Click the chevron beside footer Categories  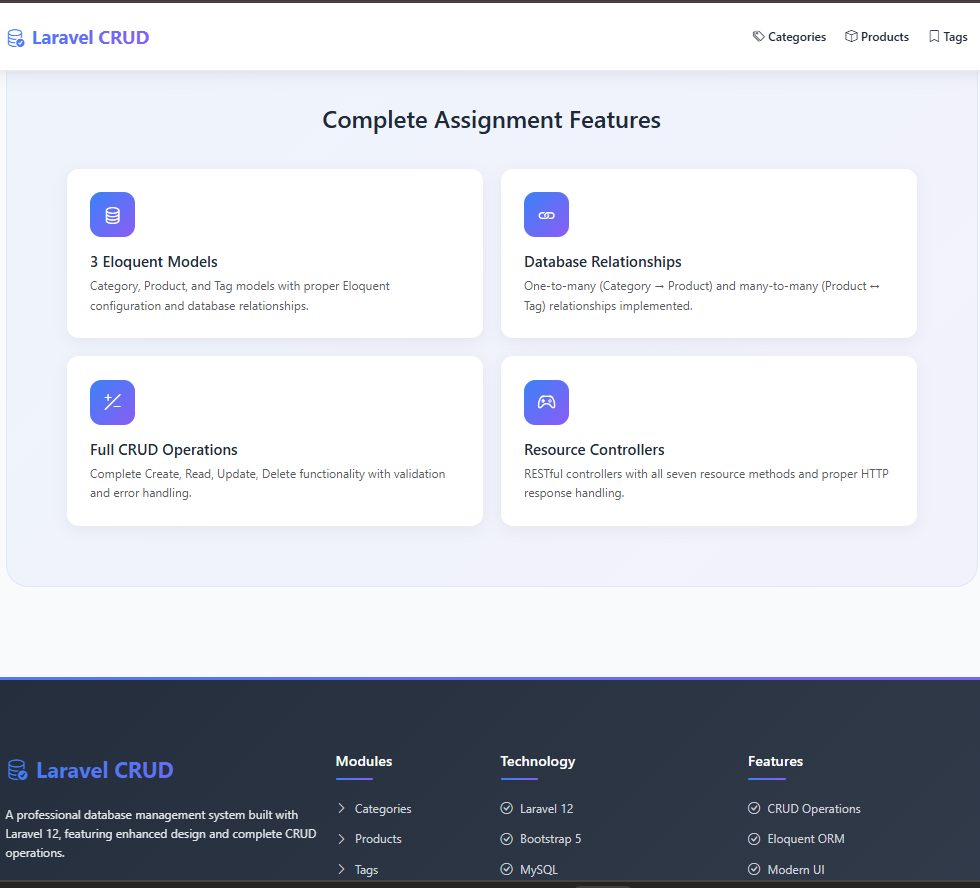click(341, 808)
